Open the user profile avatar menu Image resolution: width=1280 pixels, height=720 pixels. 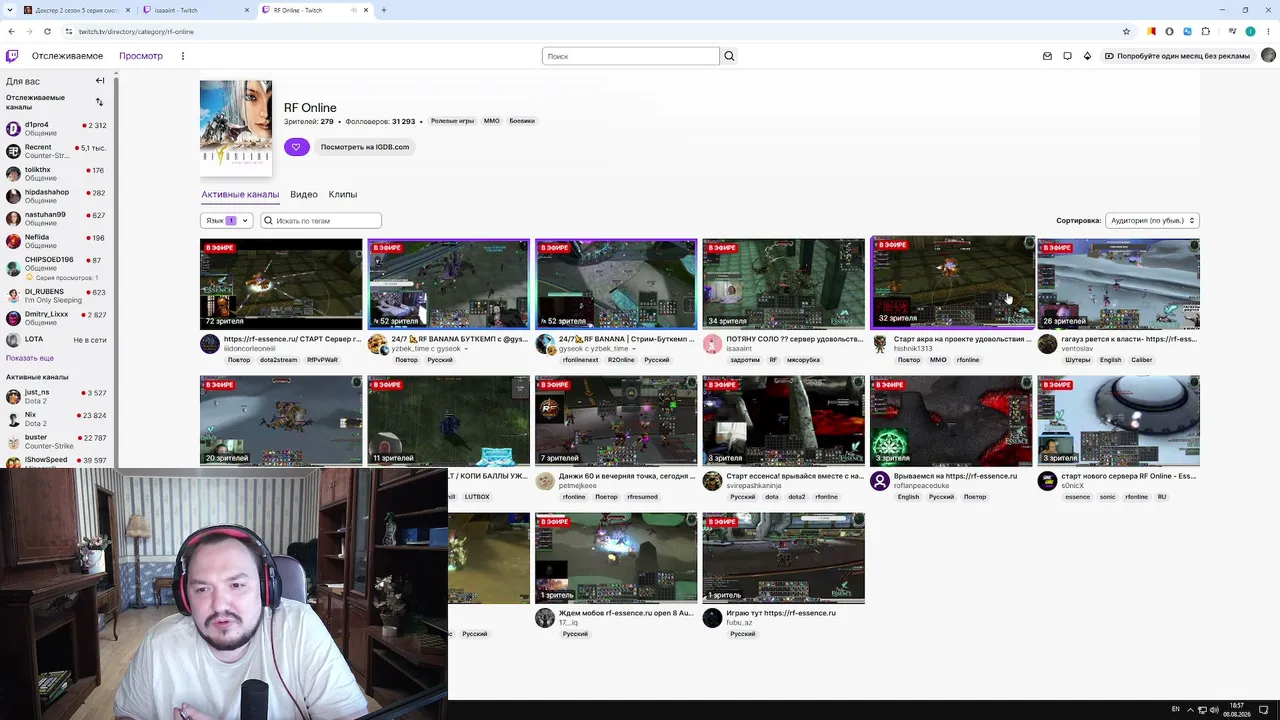click(1268, 56)
